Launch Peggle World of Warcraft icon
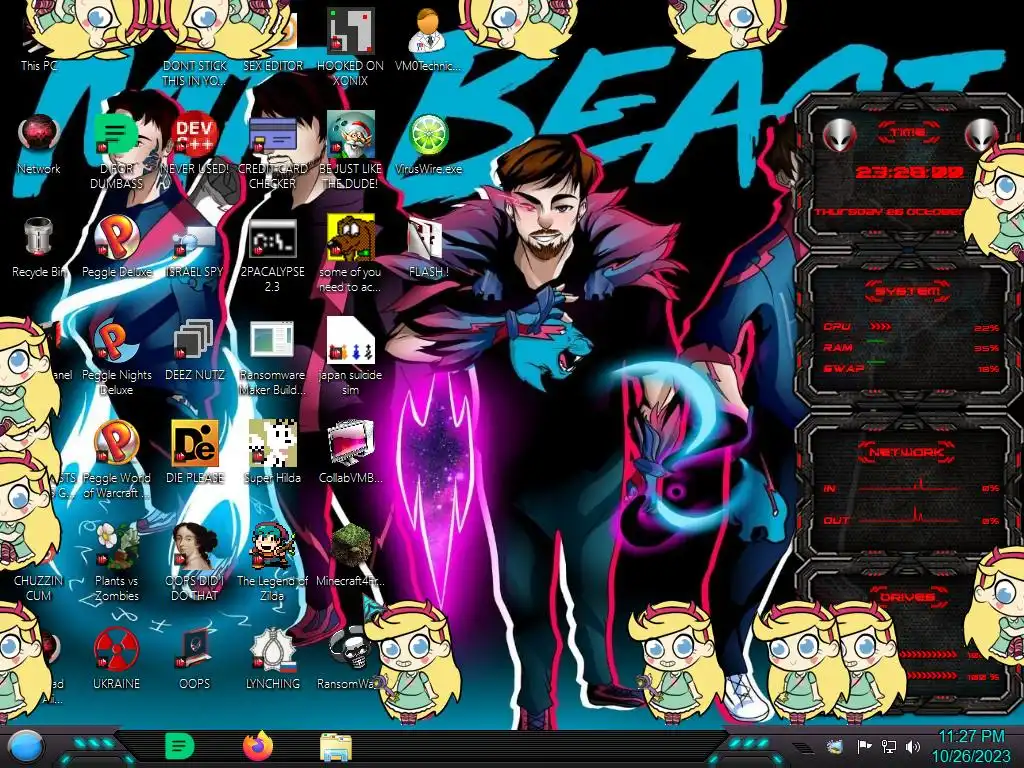Screen dimensions: 1024x768 click(116, 460)
